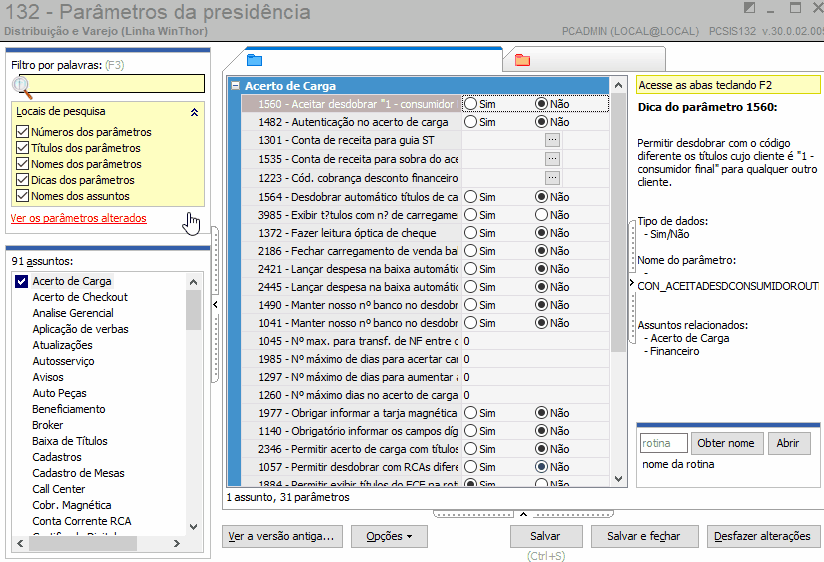Viewport: 824px width, 562px height.
Task: Click value of parameter 1045
Action: [x=535, y=341]
